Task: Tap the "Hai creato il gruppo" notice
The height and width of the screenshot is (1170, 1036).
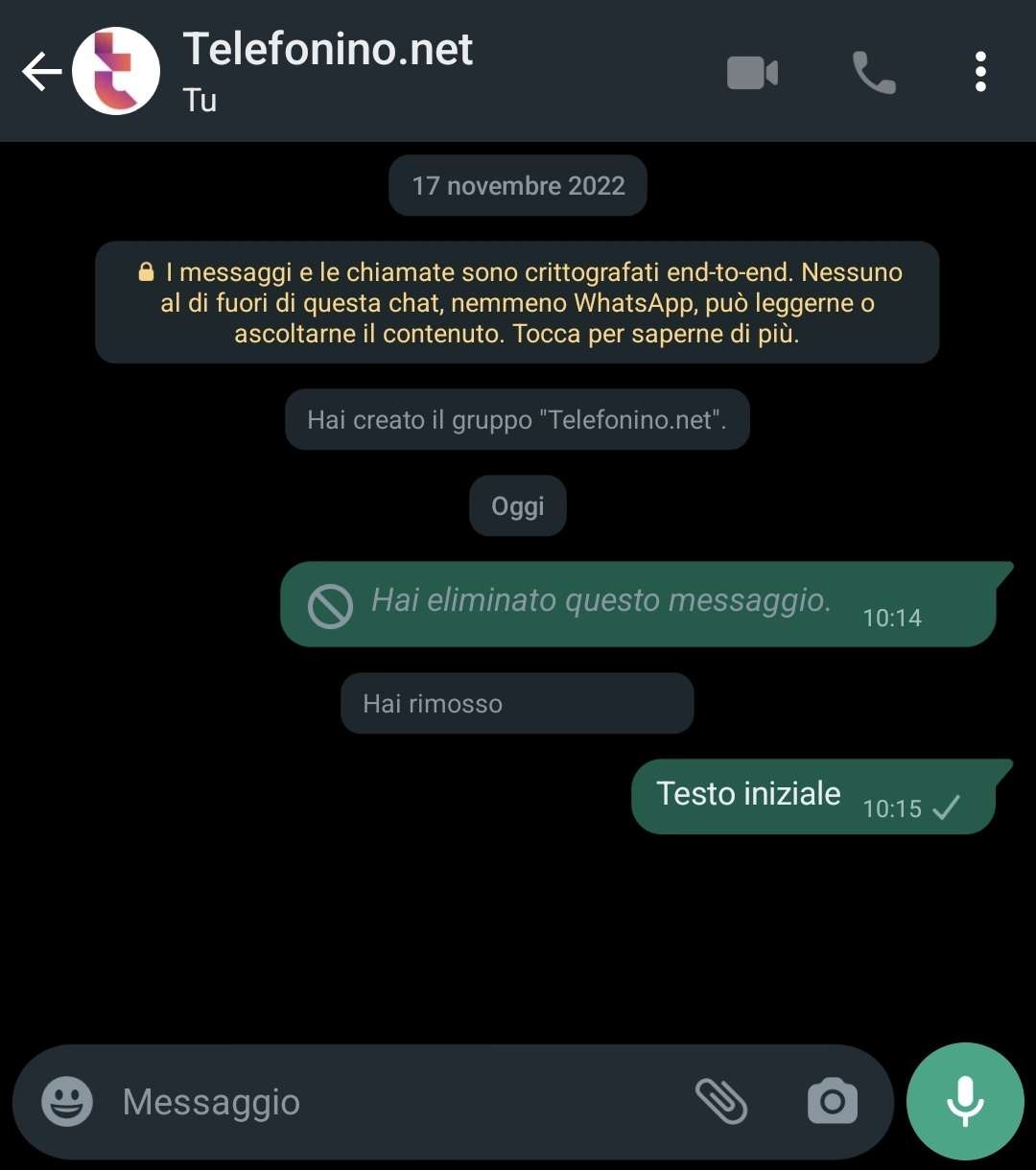Action: pyautogui.click(x=517, y=419)
